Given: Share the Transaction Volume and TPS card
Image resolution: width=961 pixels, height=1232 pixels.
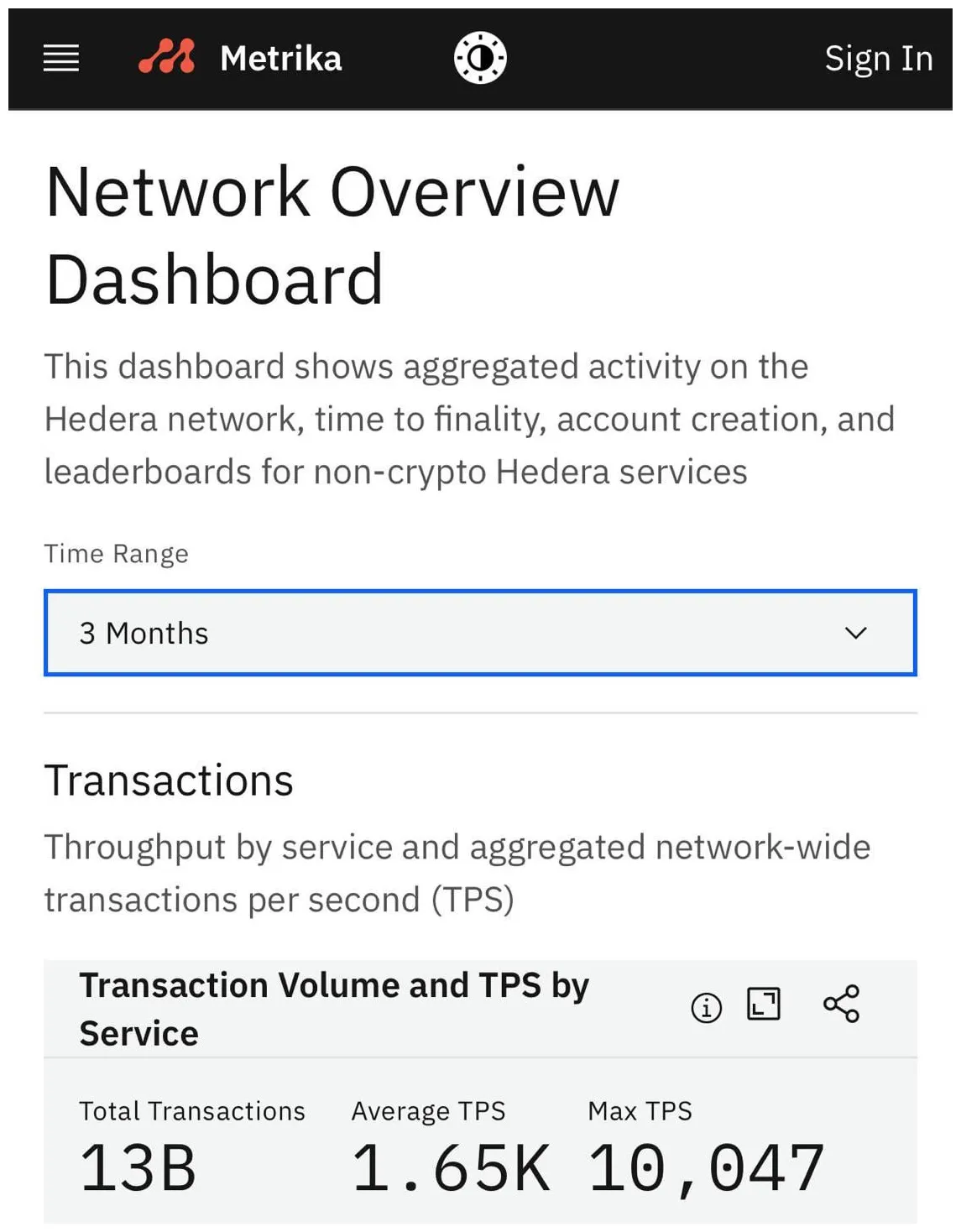Looking at the screenshot, I should coord(841,1004).
